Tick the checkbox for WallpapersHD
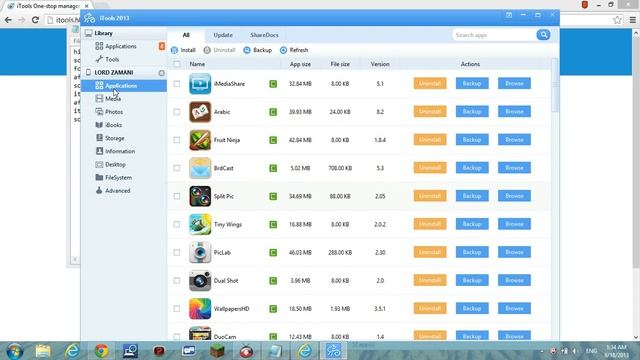 [177, 309]
